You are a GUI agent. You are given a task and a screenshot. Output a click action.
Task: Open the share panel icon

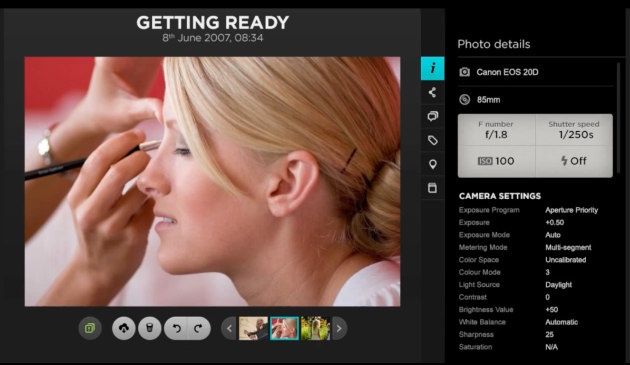click(432, 92)
